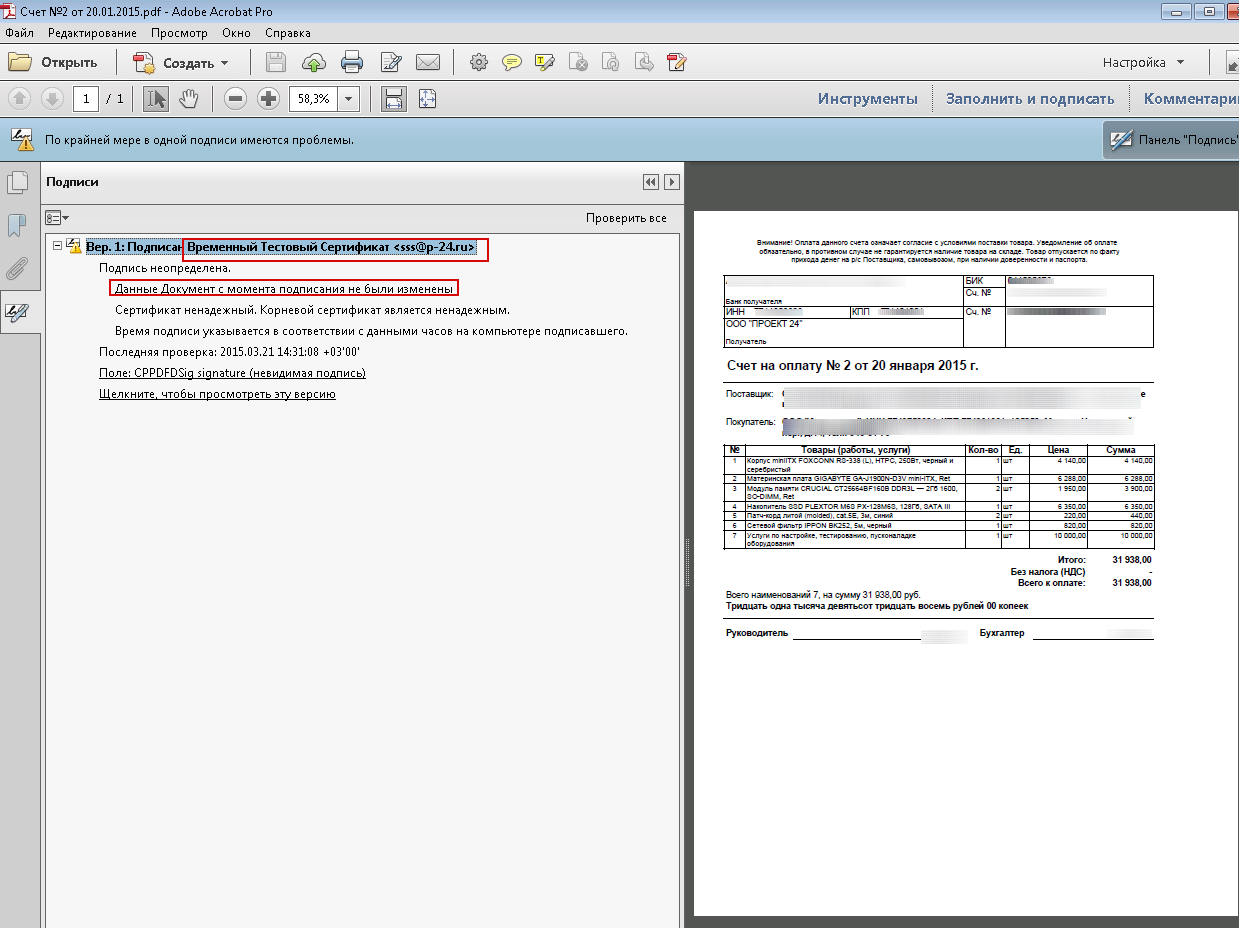Collapse the Вер. 1 signature tree node
1239x928 pixels.
point(58,246)
